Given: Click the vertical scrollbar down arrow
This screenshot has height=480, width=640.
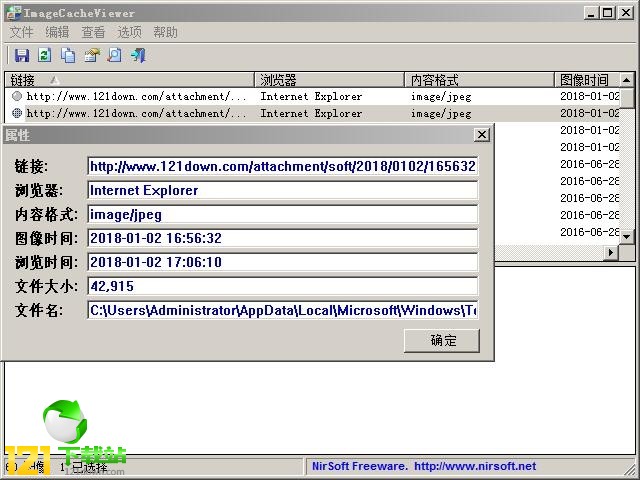Looking at the screenshot, I should pyautogui.click(x=627, y=236).
